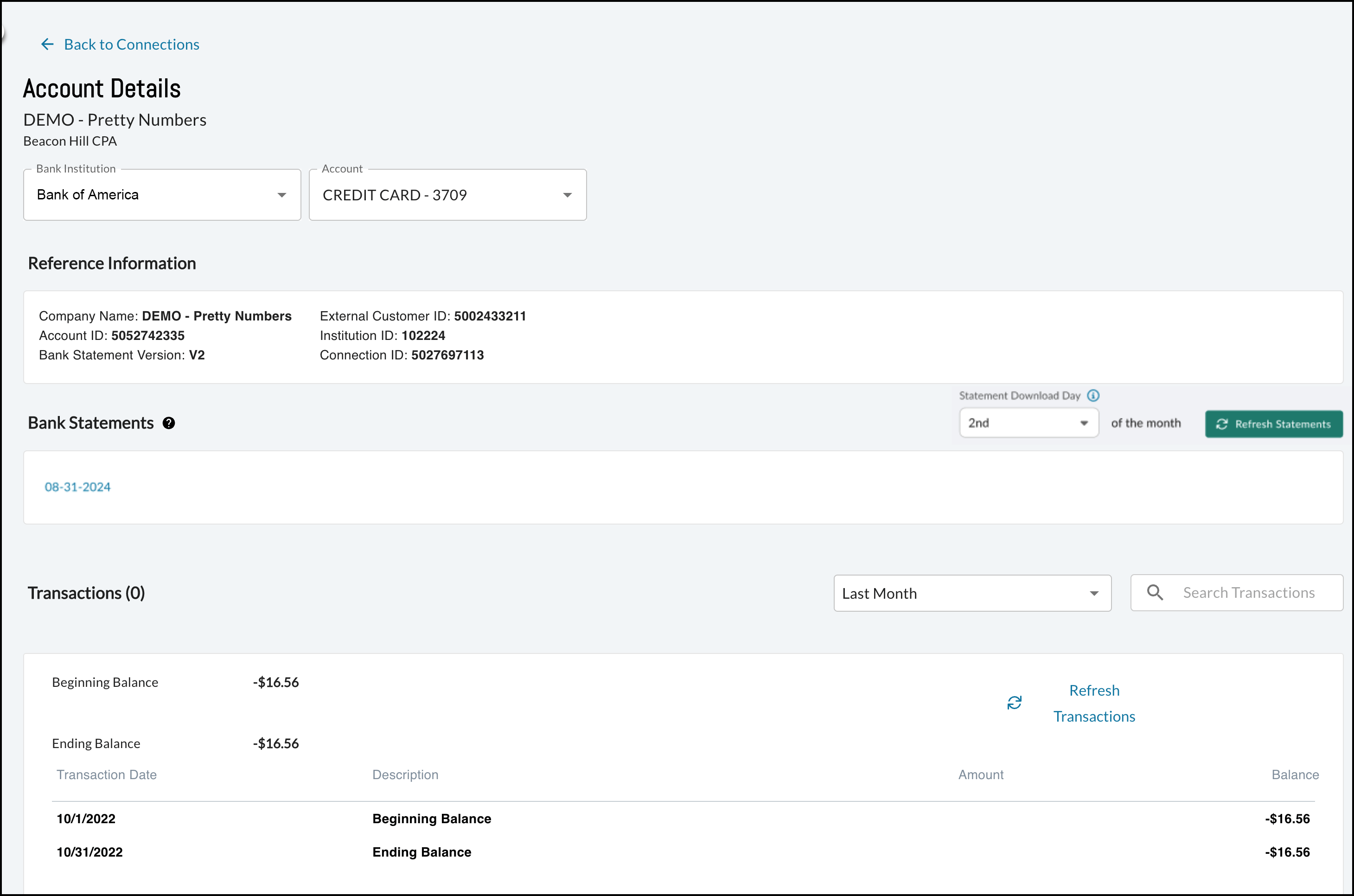Click the Amount column header

[980, 775]
